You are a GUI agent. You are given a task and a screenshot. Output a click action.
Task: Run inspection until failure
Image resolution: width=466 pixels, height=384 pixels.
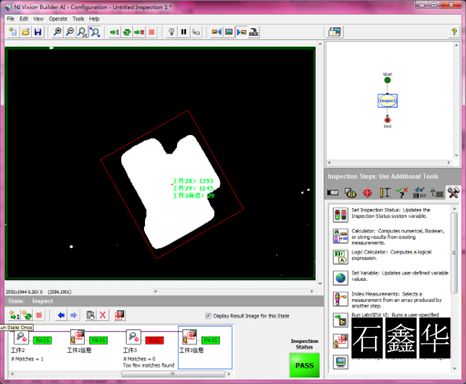139,32
